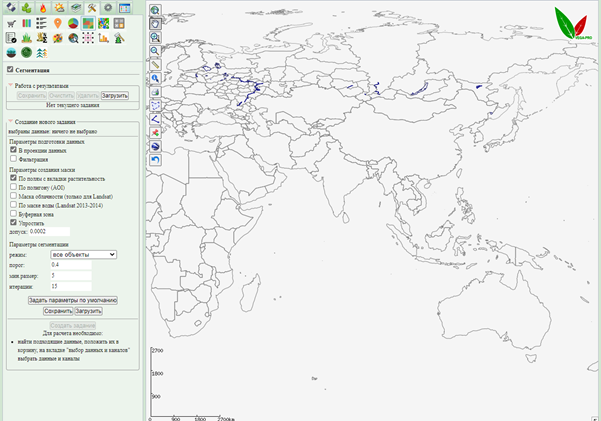This screenshot has width=601, height=421.
Task: Collapse the Работа с результатами section
Action: tap(10, 86)
